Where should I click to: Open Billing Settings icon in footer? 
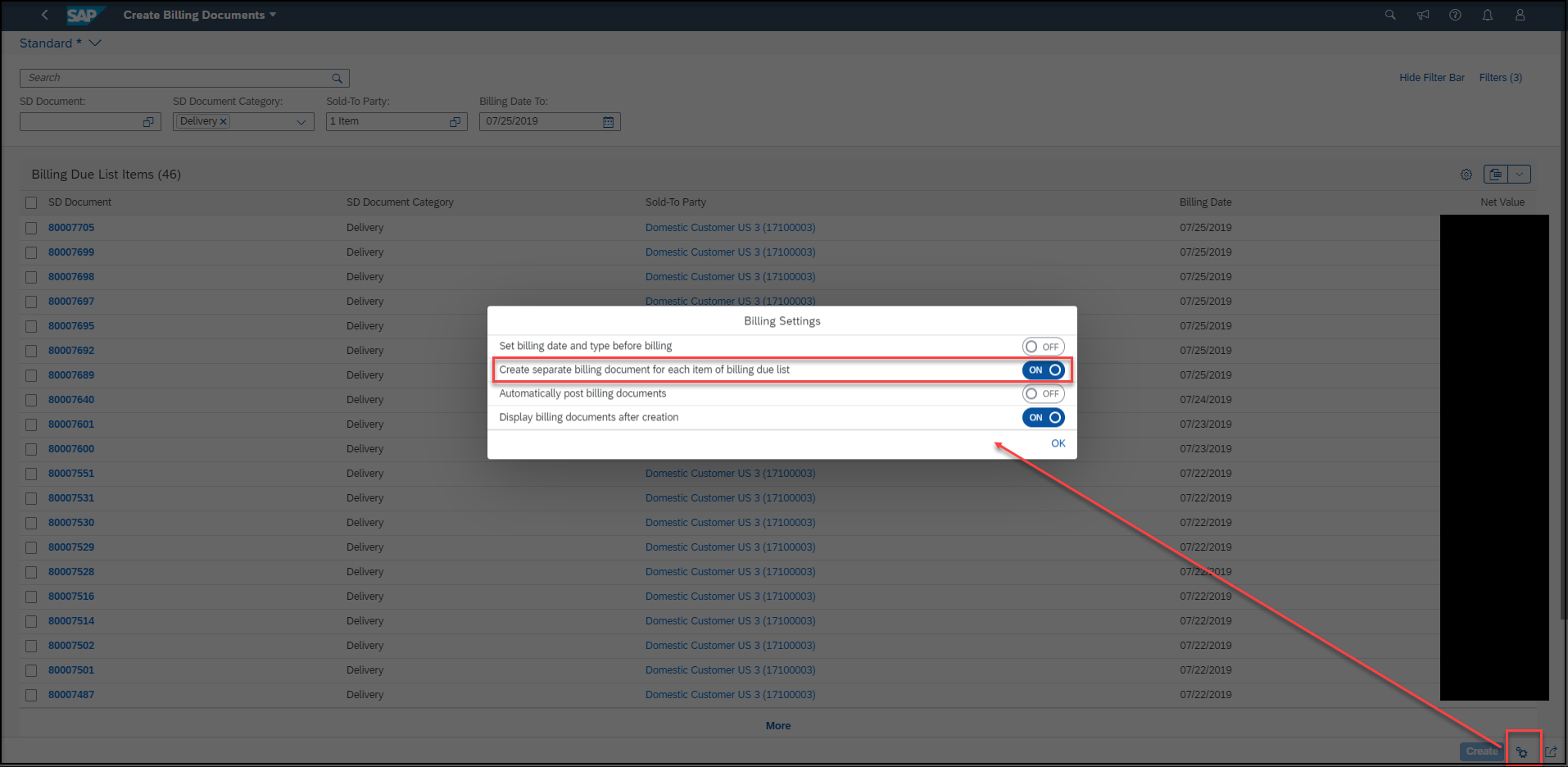tap(1522, 751)
